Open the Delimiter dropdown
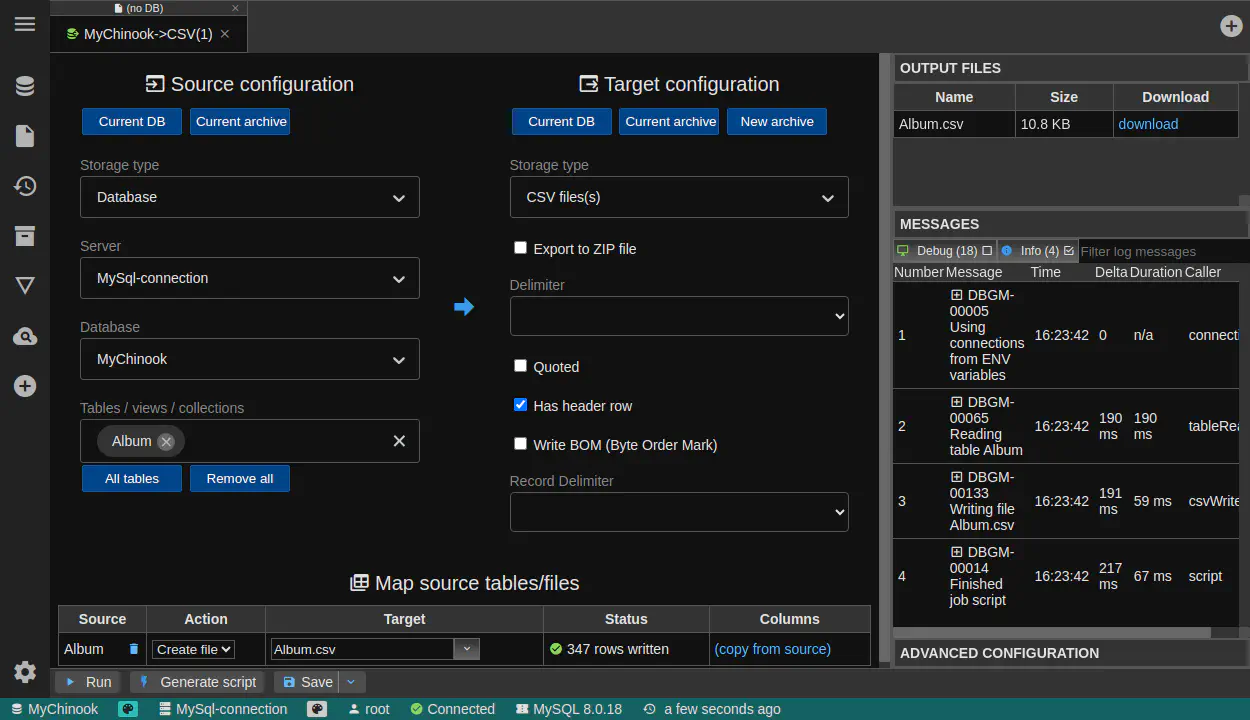The image size is (1250, 720). point(679,316)
